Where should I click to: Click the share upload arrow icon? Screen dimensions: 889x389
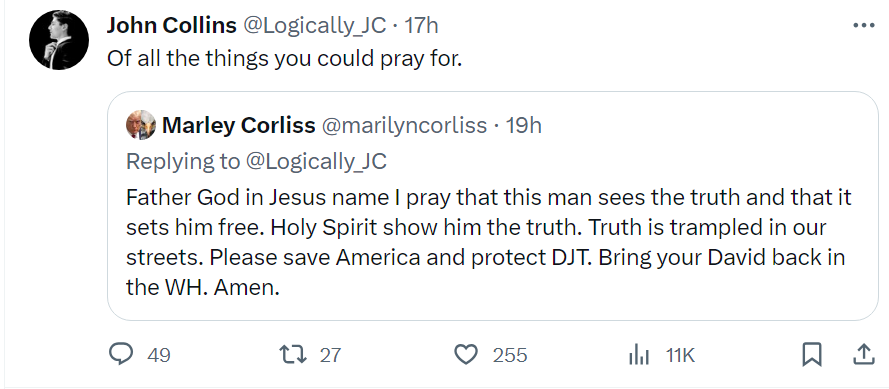click(x=863, y=354)
